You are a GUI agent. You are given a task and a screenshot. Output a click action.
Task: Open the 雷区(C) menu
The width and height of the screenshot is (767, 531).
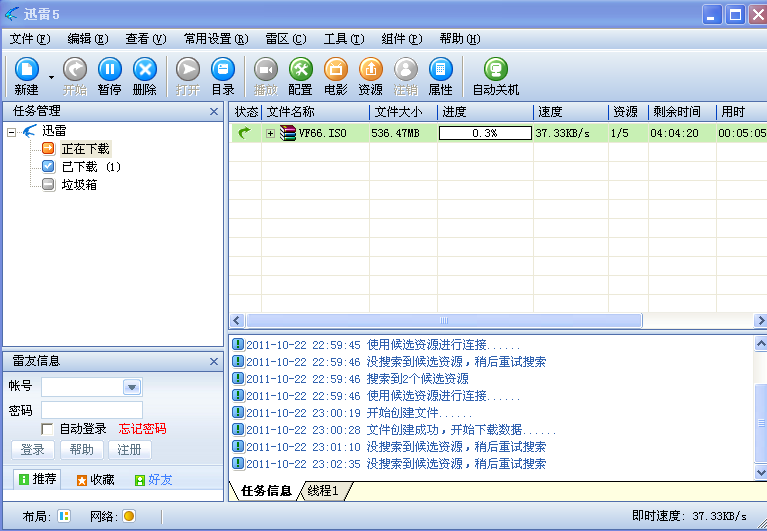tap(286, 39)
